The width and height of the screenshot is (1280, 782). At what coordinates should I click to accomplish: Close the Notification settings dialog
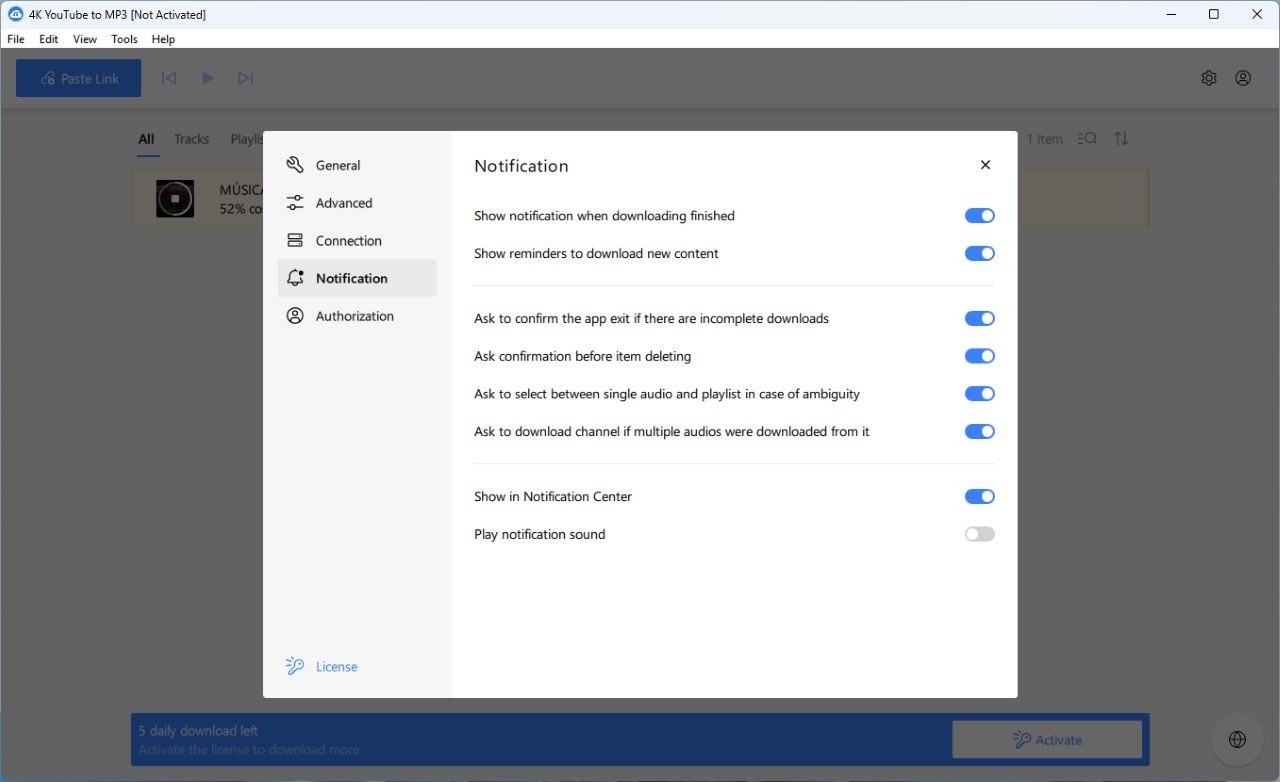pyautogui.click(x=985, y=165)
